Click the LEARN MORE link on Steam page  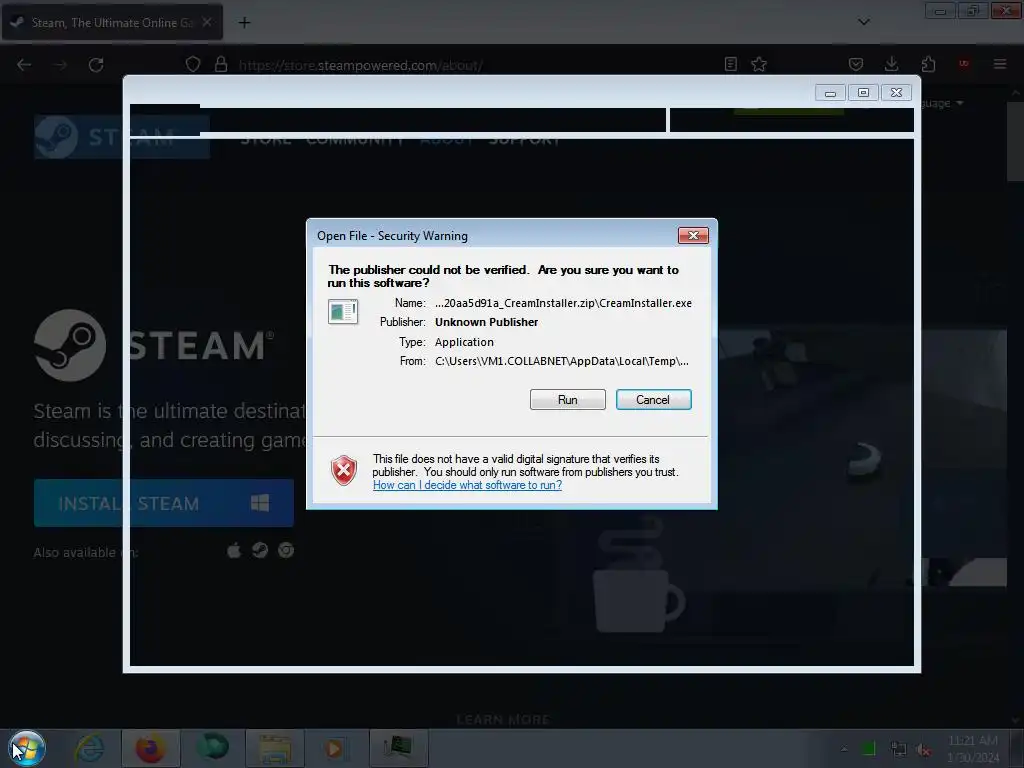click(504, 720)
